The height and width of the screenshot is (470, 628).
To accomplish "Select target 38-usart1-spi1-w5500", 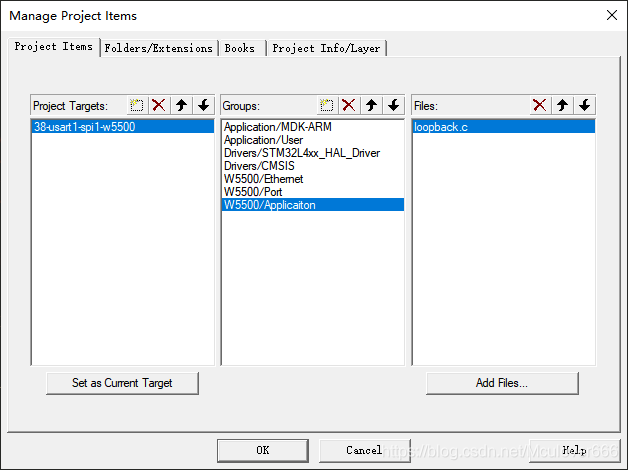I will 123,127.
